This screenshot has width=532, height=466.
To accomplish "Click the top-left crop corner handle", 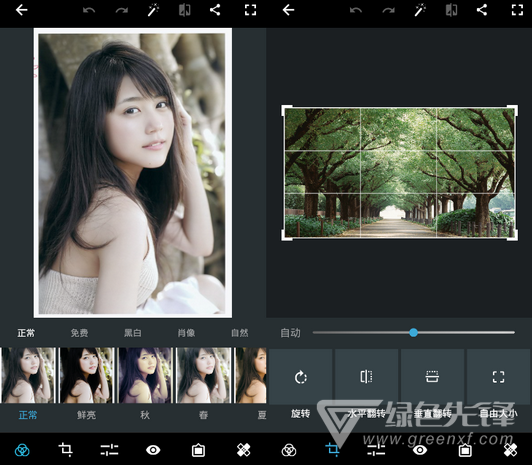I will point(287,110).
